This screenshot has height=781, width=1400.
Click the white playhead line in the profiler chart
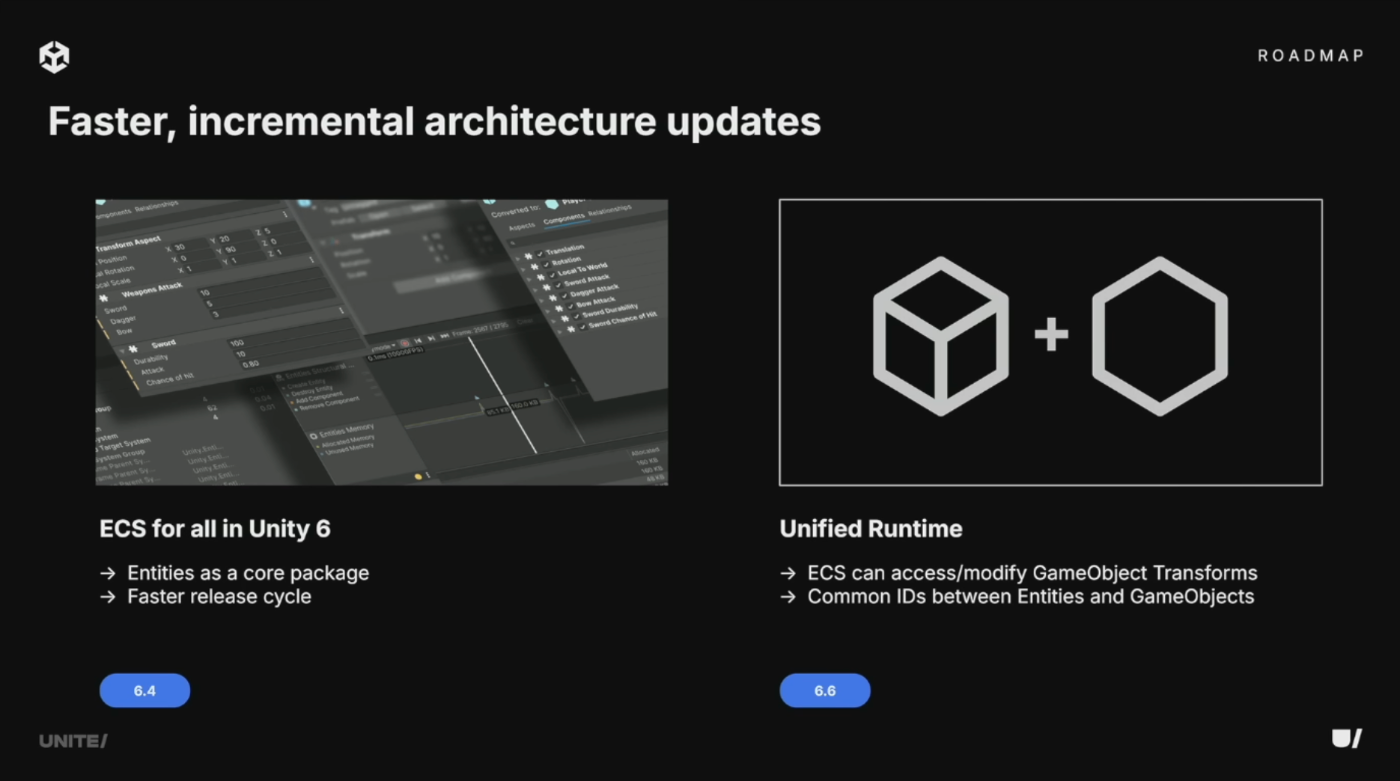click(x=503, y=395)
